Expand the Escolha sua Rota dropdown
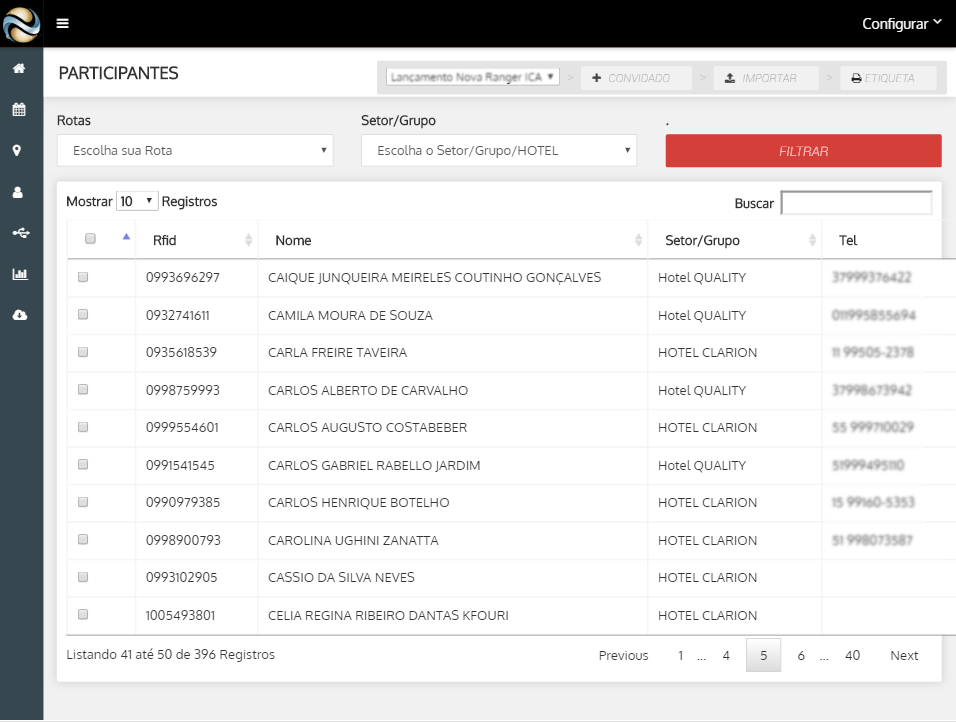Image resolution: width=956 pixels, height=722 pixels. coord(195,151)
